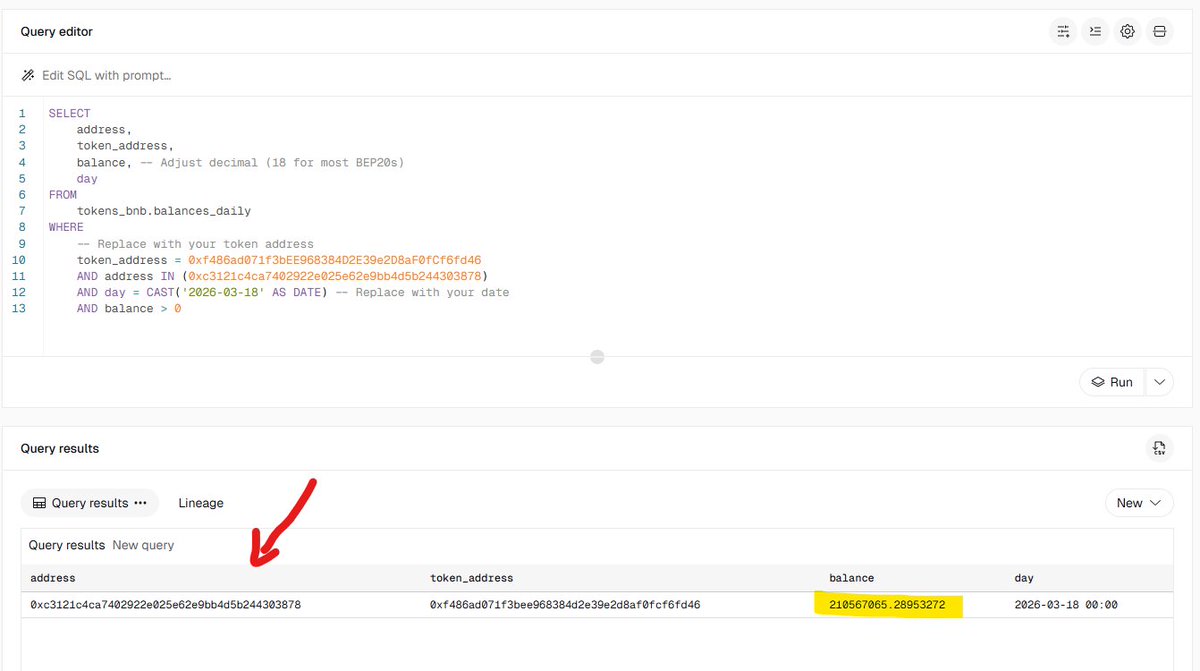Click the 'Replace with your token address' comment
1200x671 pixels.
(x=196, y=244)
